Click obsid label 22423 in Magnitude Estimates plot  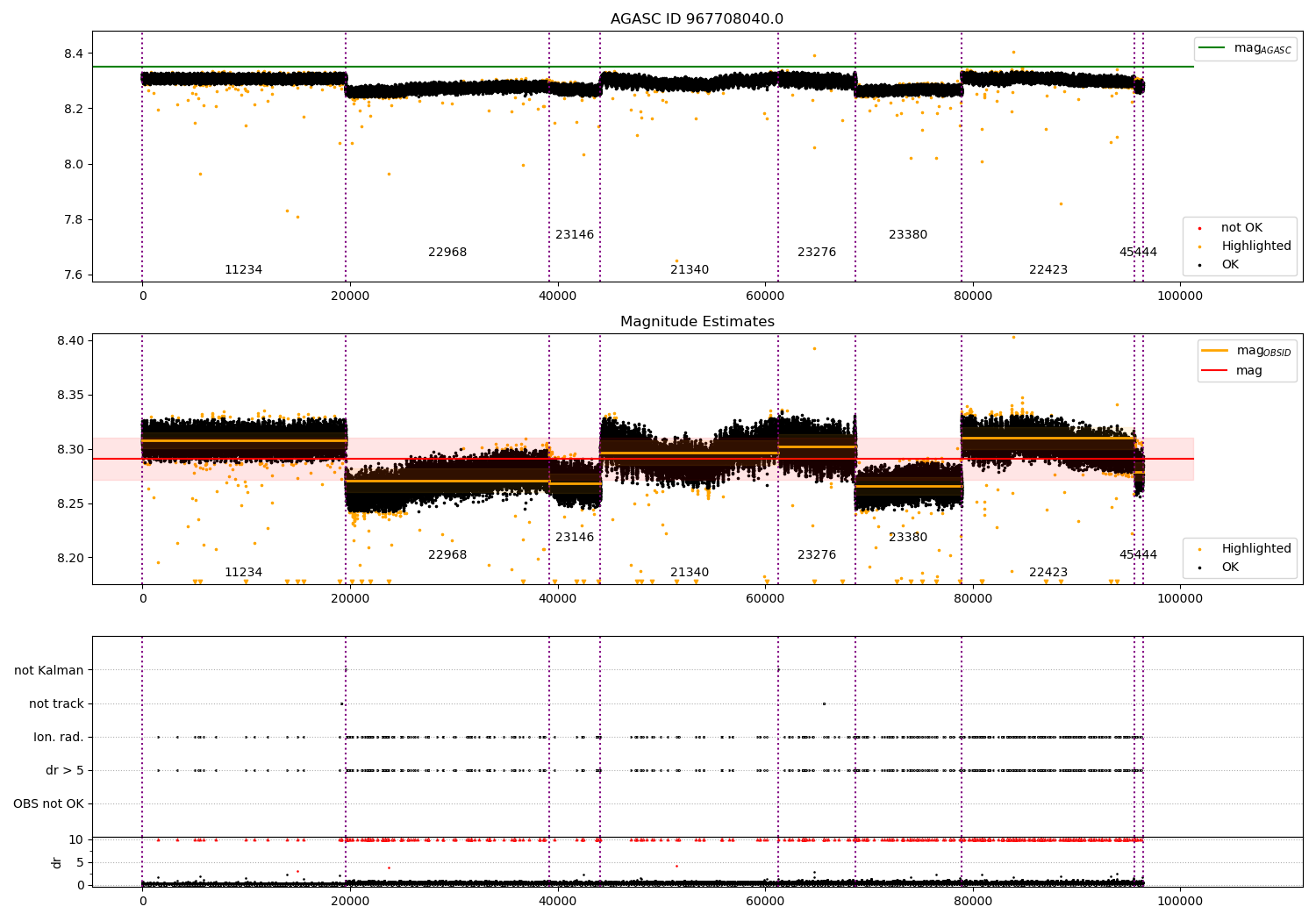tap(1048, 573)
